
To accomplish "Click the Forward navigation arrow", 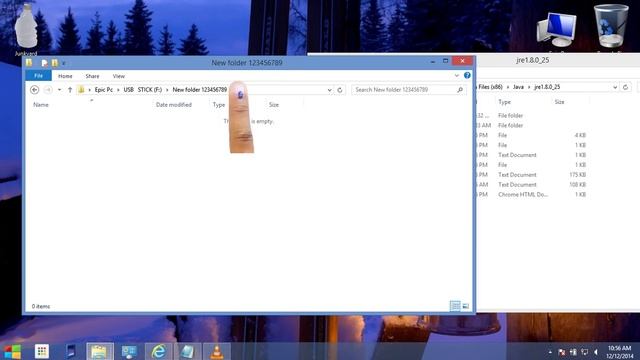I will pyautogui.click(x=48, y=90).
